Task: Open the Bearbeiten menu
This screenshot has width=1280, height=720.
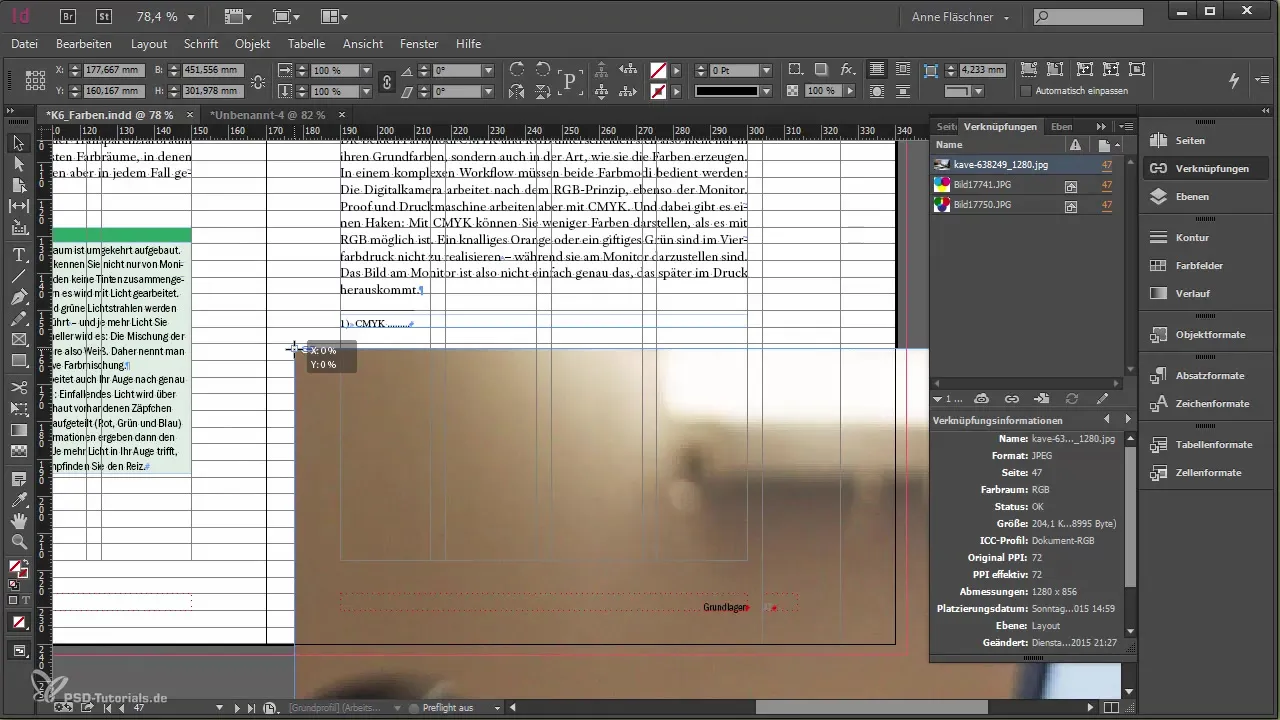Action: pos(84,44)
